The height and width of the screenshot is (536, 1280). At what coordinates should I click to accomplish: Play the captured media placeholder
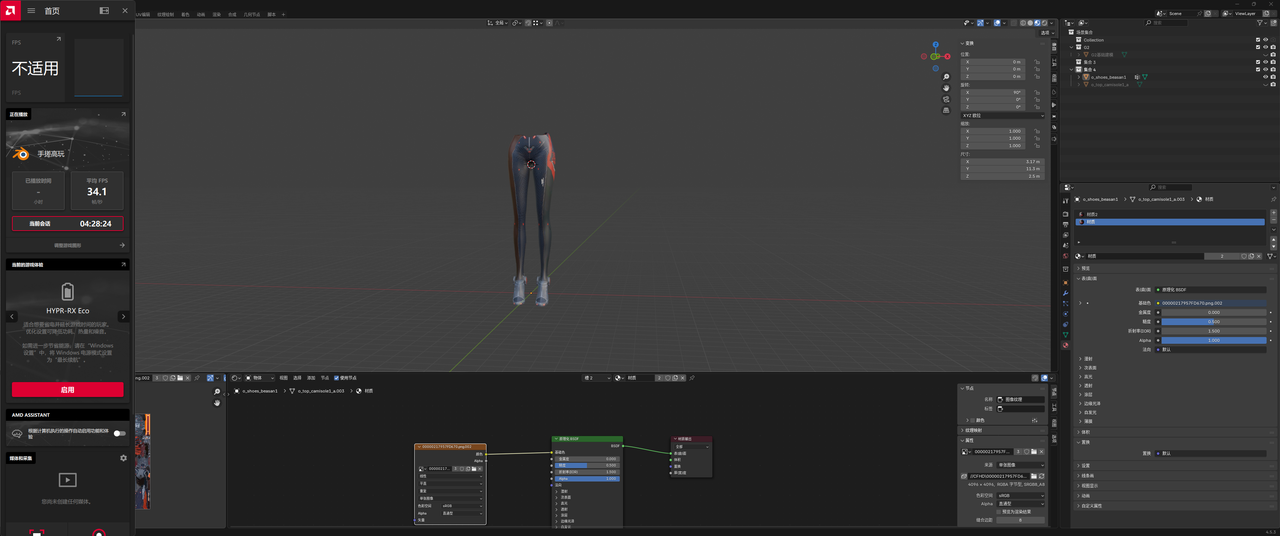(x=67, y=481)
